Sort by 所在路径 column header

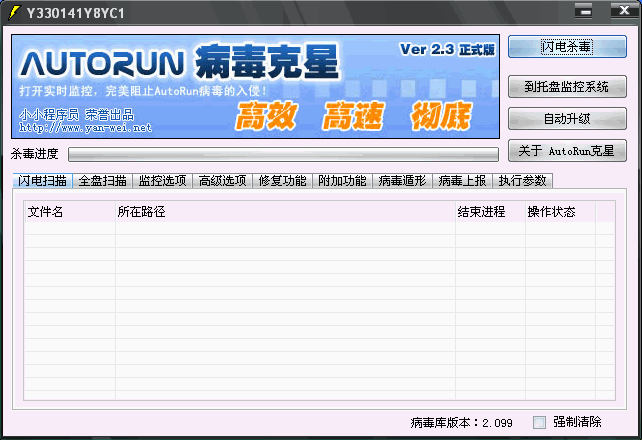tap(285, 212)
